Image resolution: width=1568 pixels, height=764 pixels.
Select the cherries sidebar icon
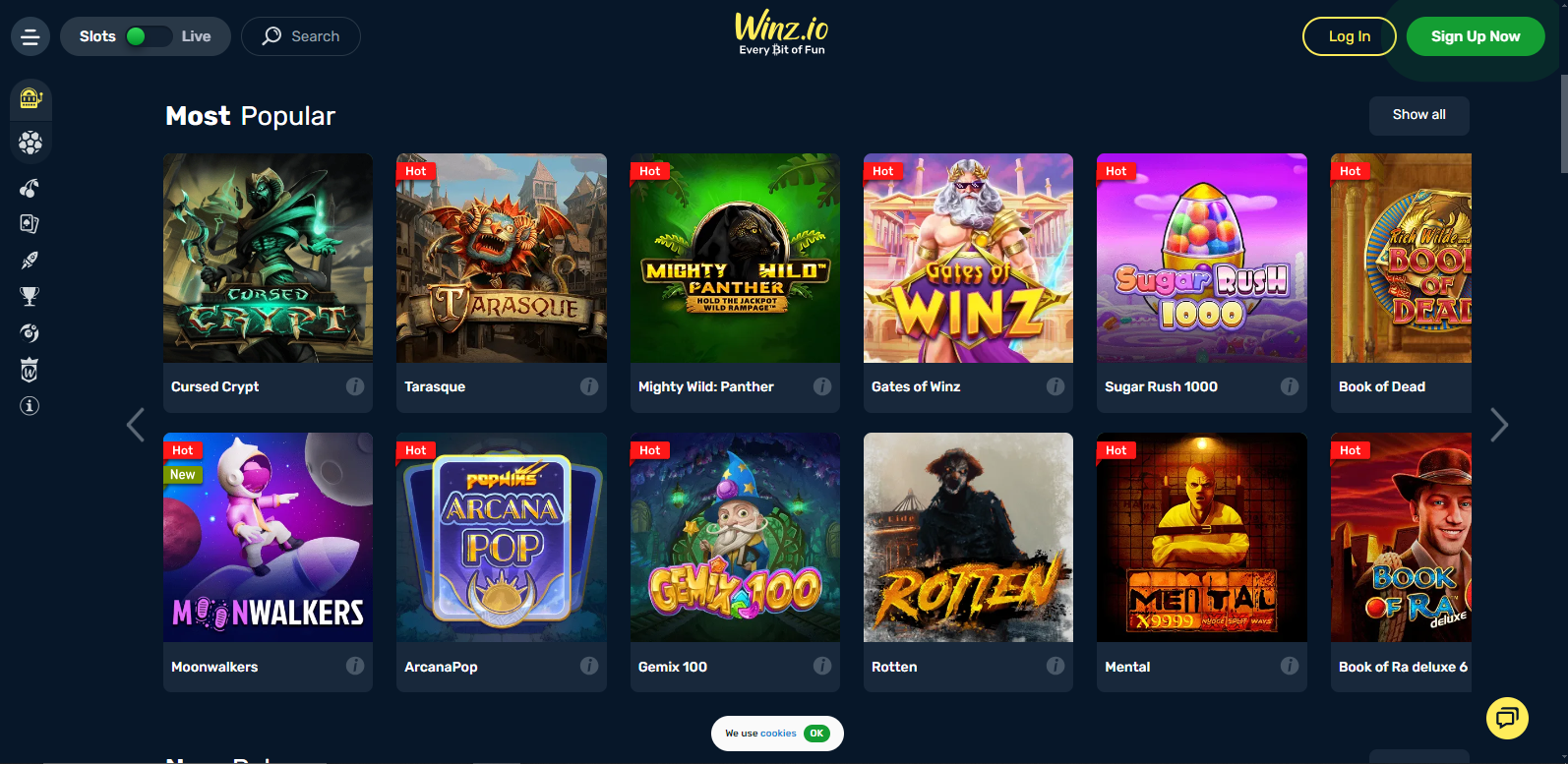click(30, 188)
